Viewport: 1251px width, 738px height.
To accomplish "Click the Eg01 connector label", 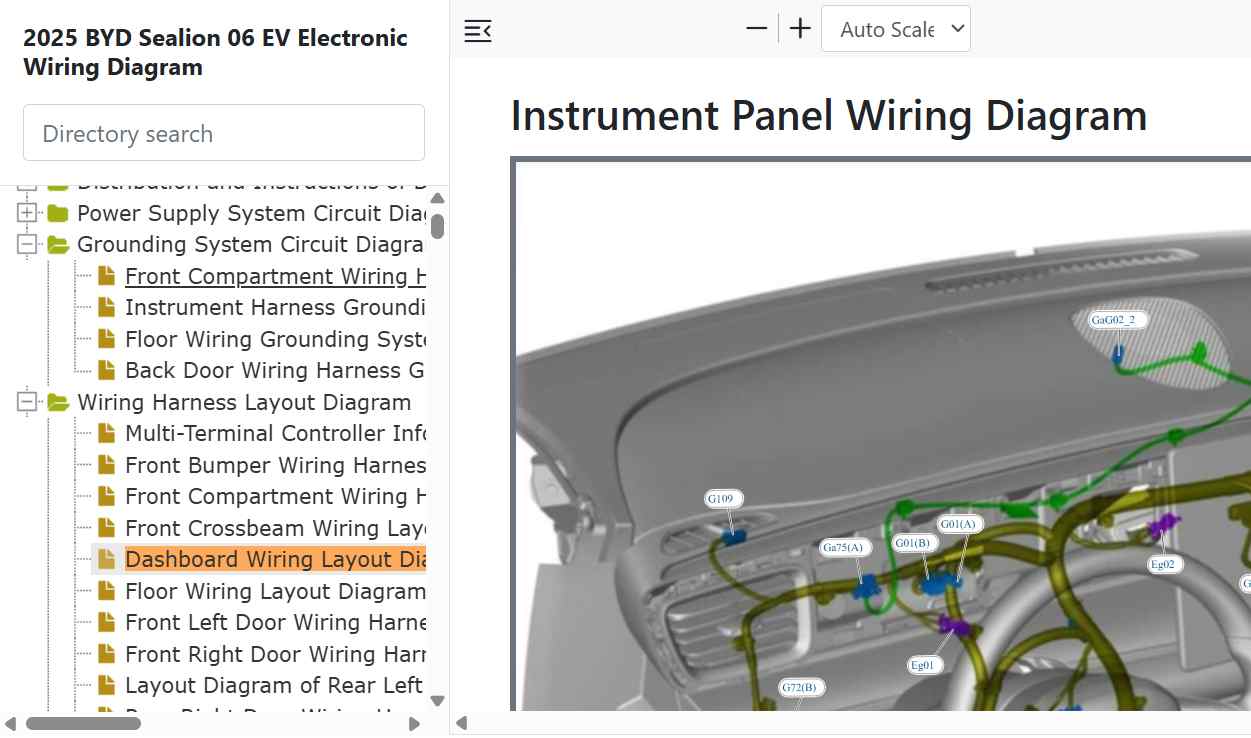I will click(x=924, y=665).
